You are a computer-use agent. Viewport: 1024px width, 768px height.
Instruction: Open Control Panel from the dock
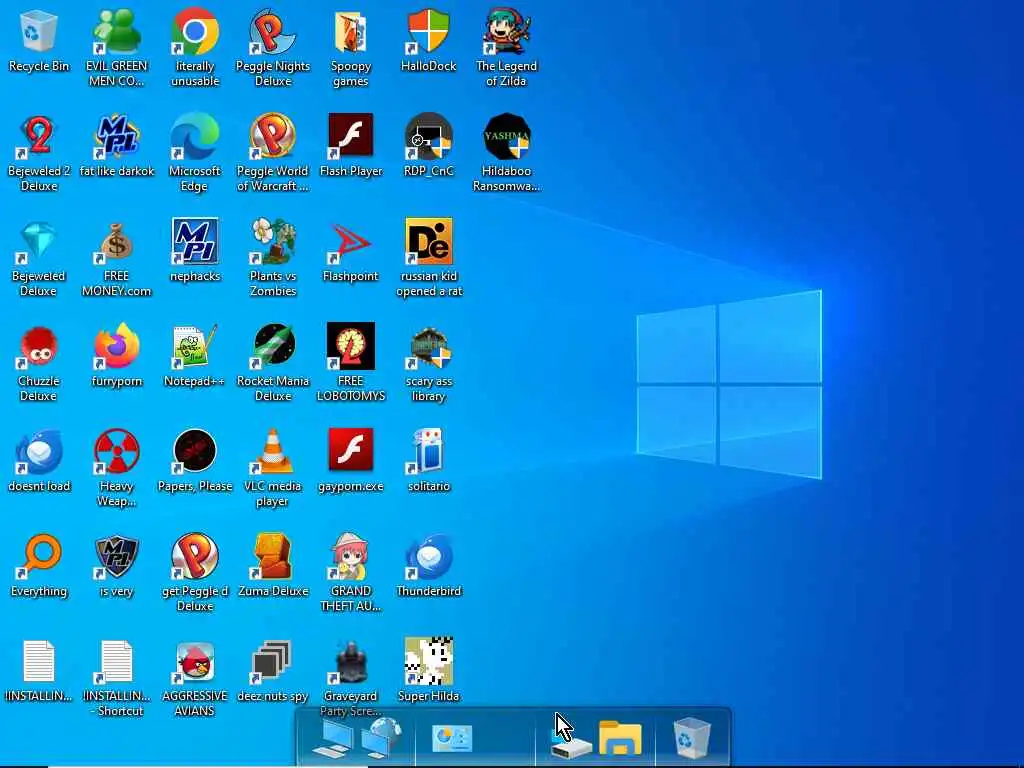pos(452,739)
